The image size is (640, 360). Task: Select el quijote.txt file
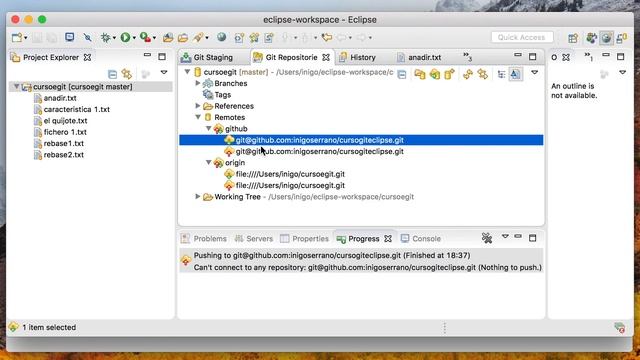(65, 121)
